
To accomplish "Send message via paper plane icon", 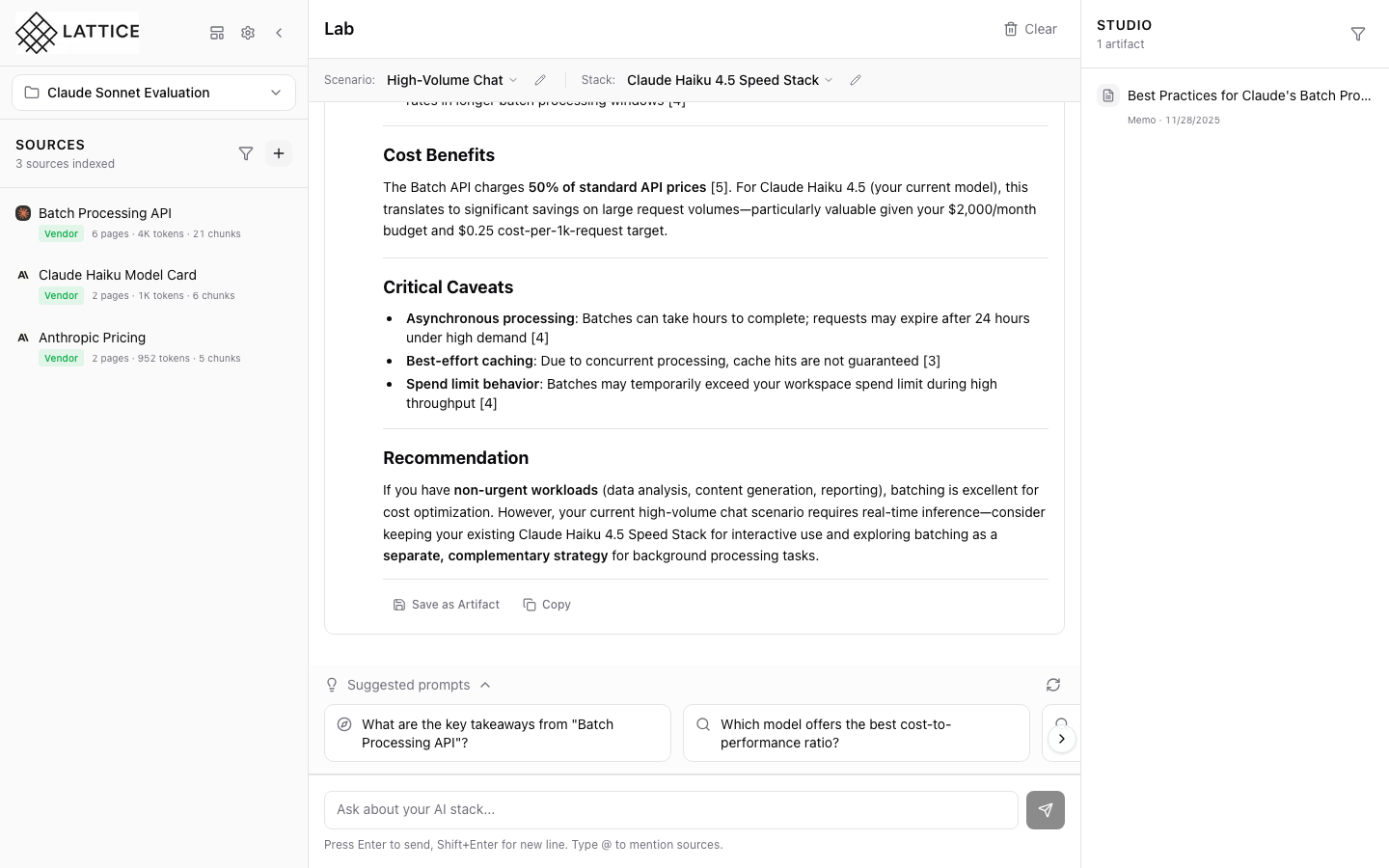I will [1046, 810].
